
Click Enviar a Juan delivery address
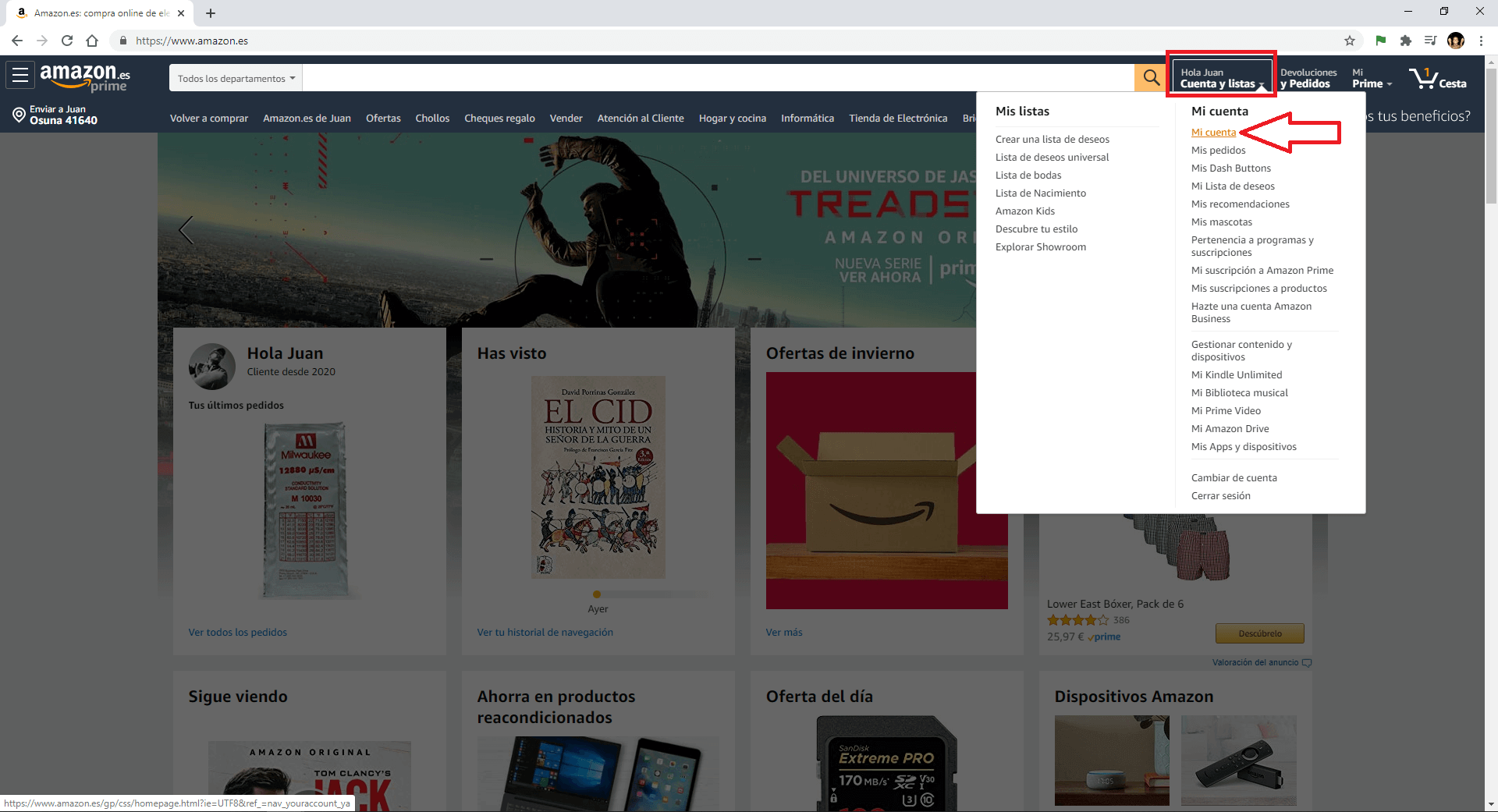(x=55, y=115)
